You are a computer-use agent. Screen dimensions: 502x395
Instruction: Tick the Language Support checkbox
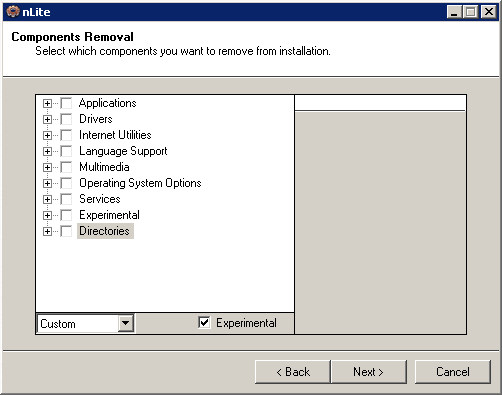(66, 151)
